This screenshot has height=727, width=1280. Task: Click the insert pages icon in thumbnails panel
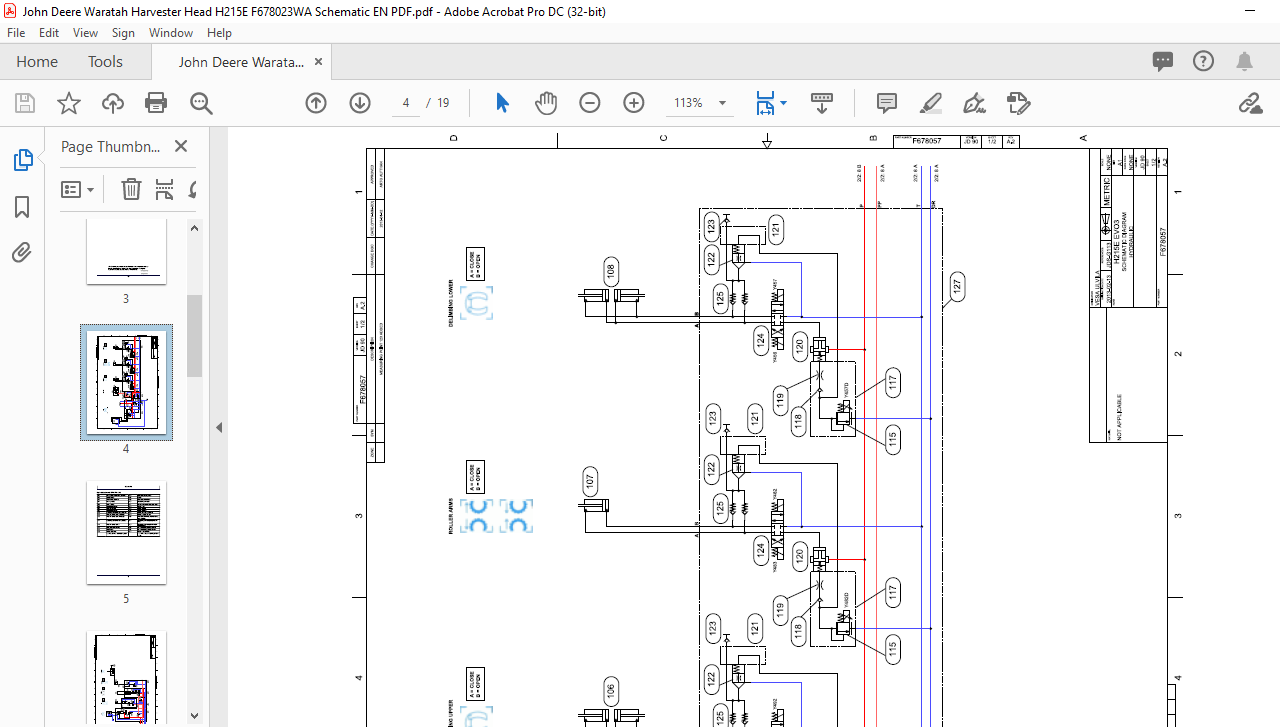[164, 189]
